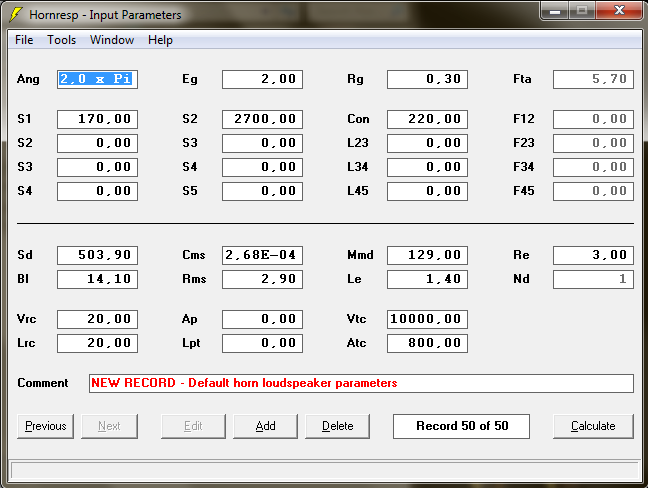Screen dimensions: 648x488
Task: Click the Lpt field
Action: pos(262,343)
